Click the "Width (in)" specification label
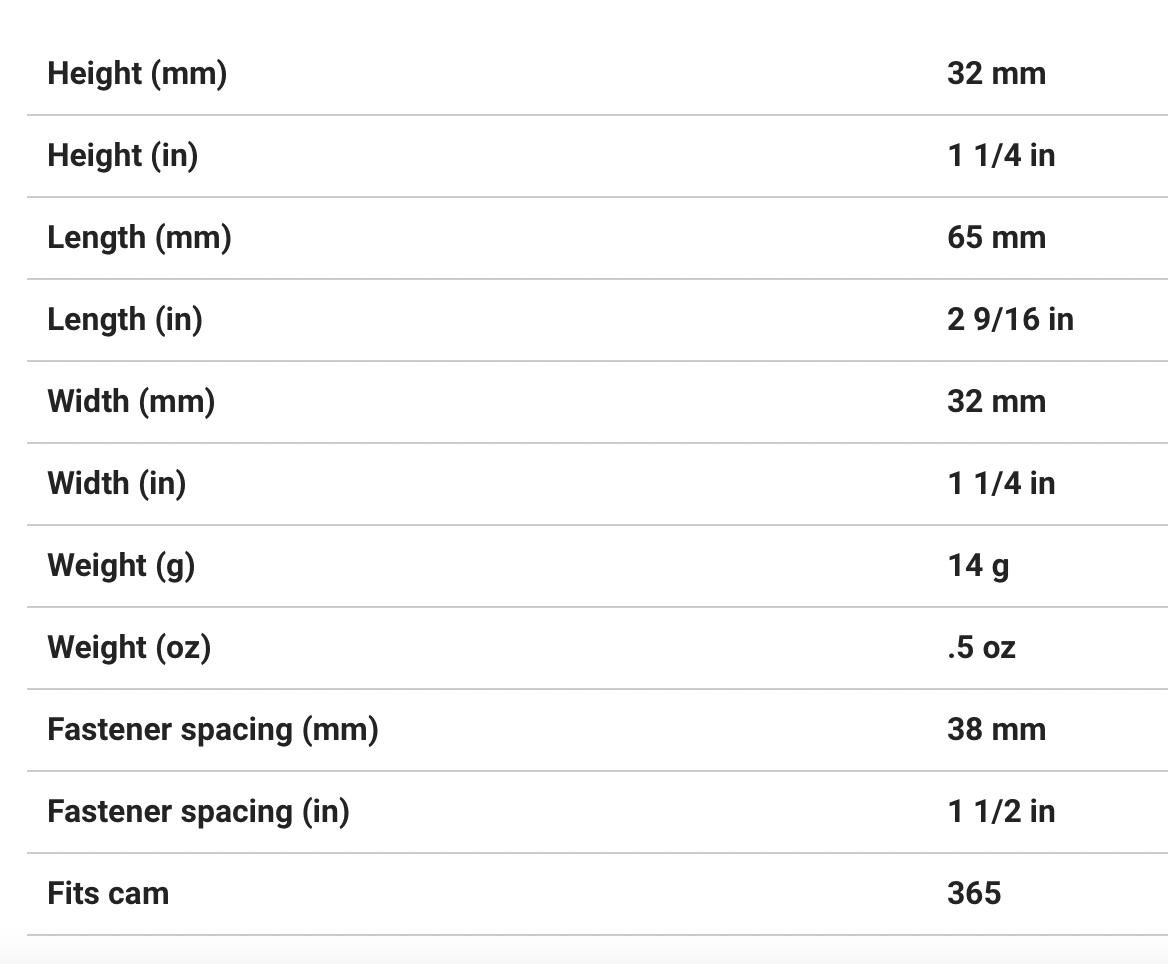Viewport: 1168px width, 964px height. [116, 484]
